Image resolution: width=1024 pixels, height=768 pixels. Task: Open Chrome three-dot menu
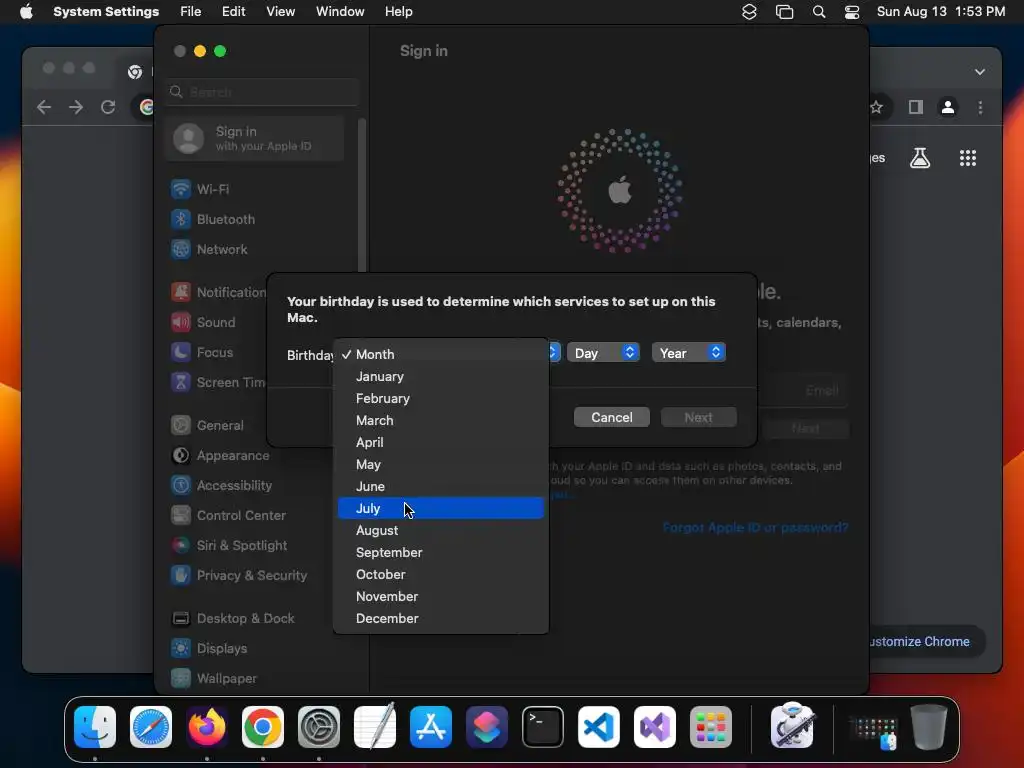[x=980, y=107]
